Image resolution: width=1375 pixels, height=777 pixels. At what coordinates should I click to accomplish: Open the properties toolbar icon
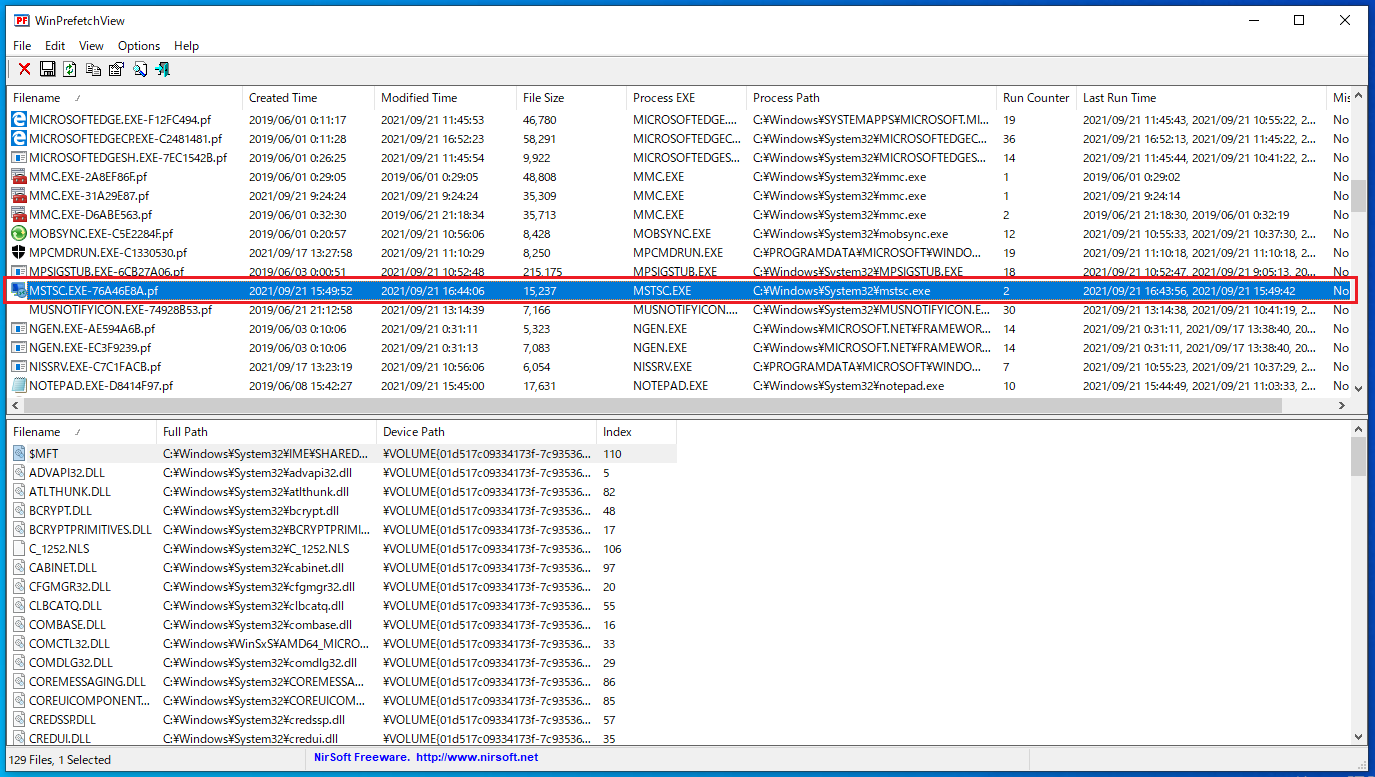(x=116, y=69)
